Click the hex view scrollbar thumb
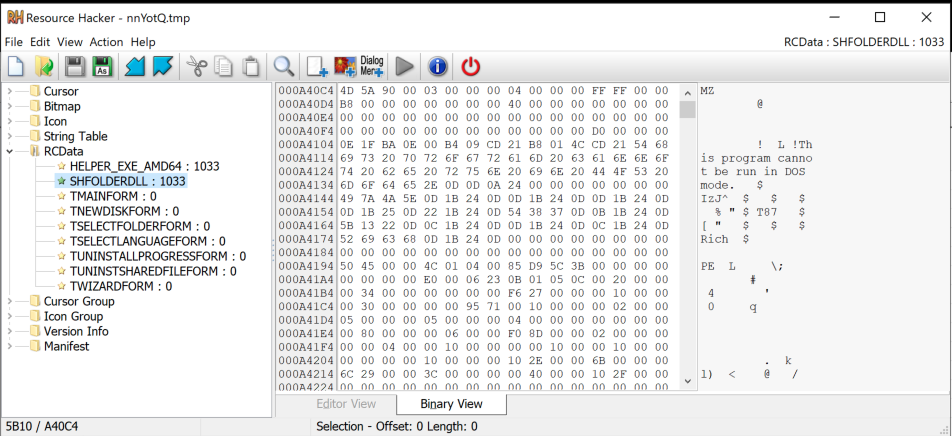952x436 pixels. point(687,109)
